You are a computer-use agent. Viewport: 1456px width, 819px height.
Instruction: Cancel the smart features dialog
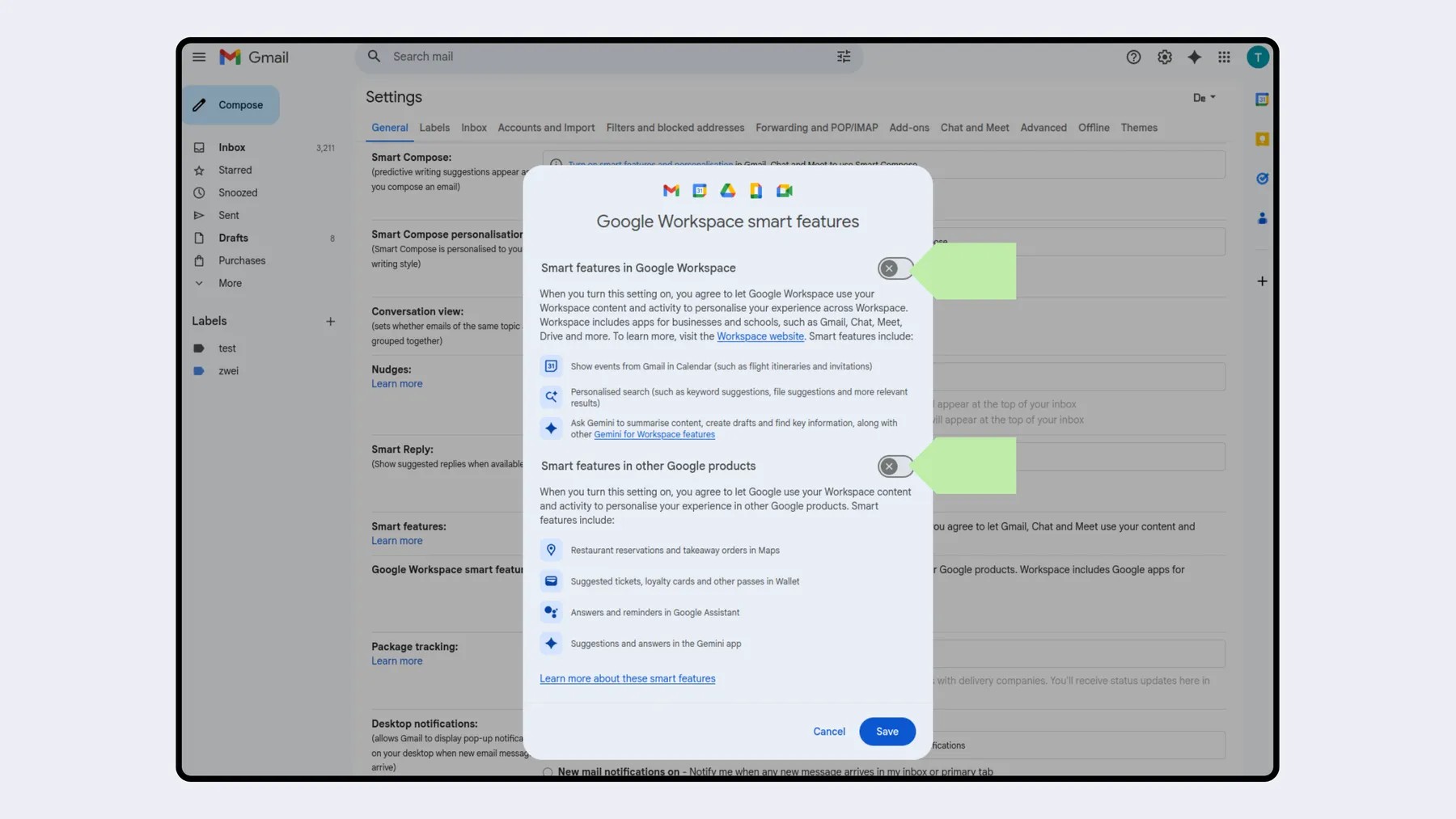(829, 732)
